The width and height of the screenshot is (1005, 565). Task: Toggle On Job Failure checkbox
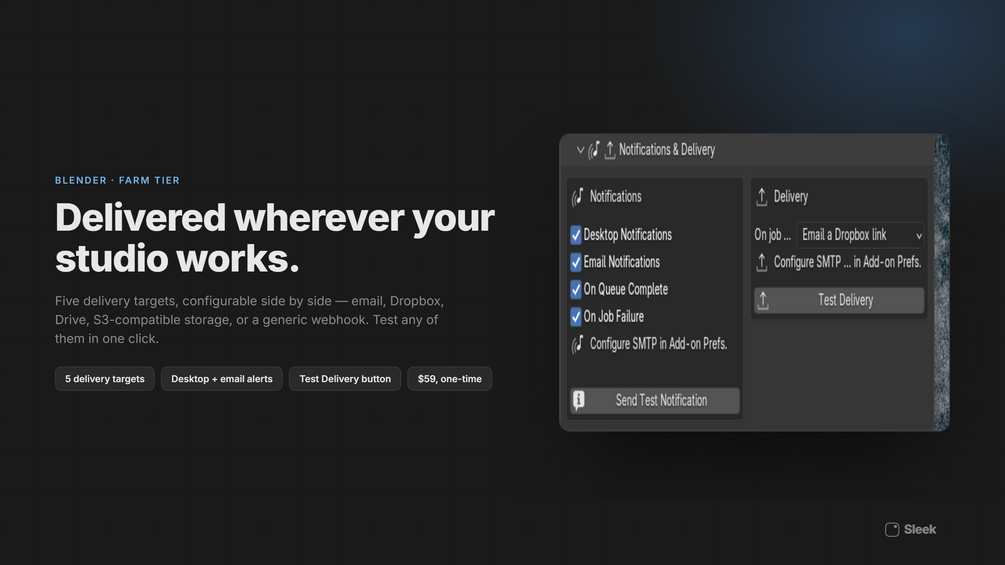tap(576, 316)
